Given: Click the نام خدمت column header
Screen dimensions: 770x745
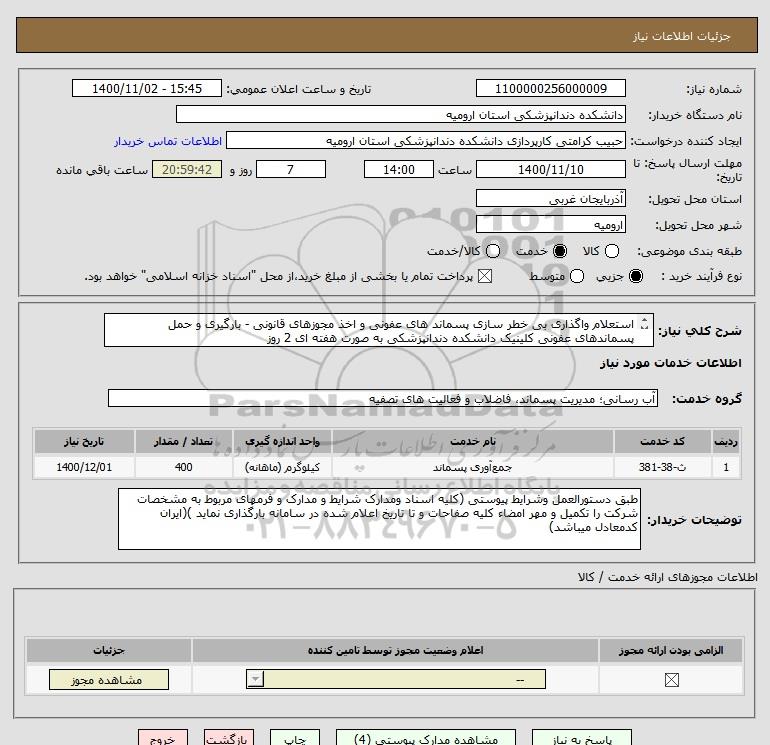Looking at the screenshot, I should tap(472, 441).
